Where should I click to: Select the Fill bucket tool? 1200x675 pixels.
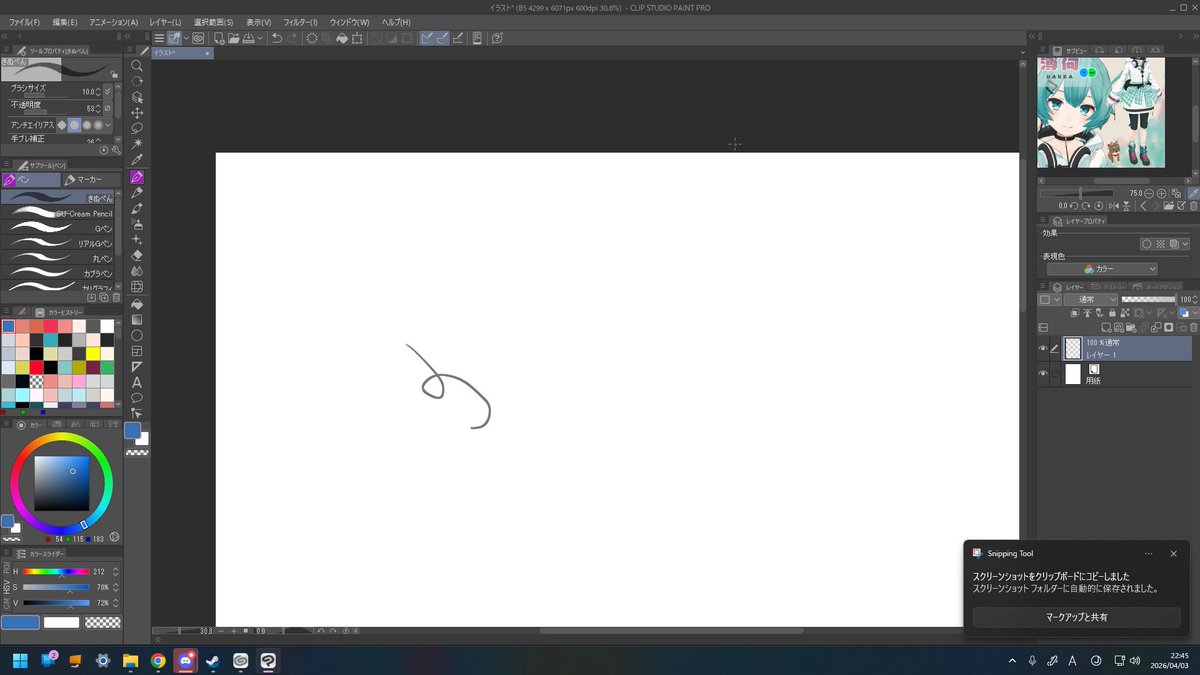(x=137, y=303)
